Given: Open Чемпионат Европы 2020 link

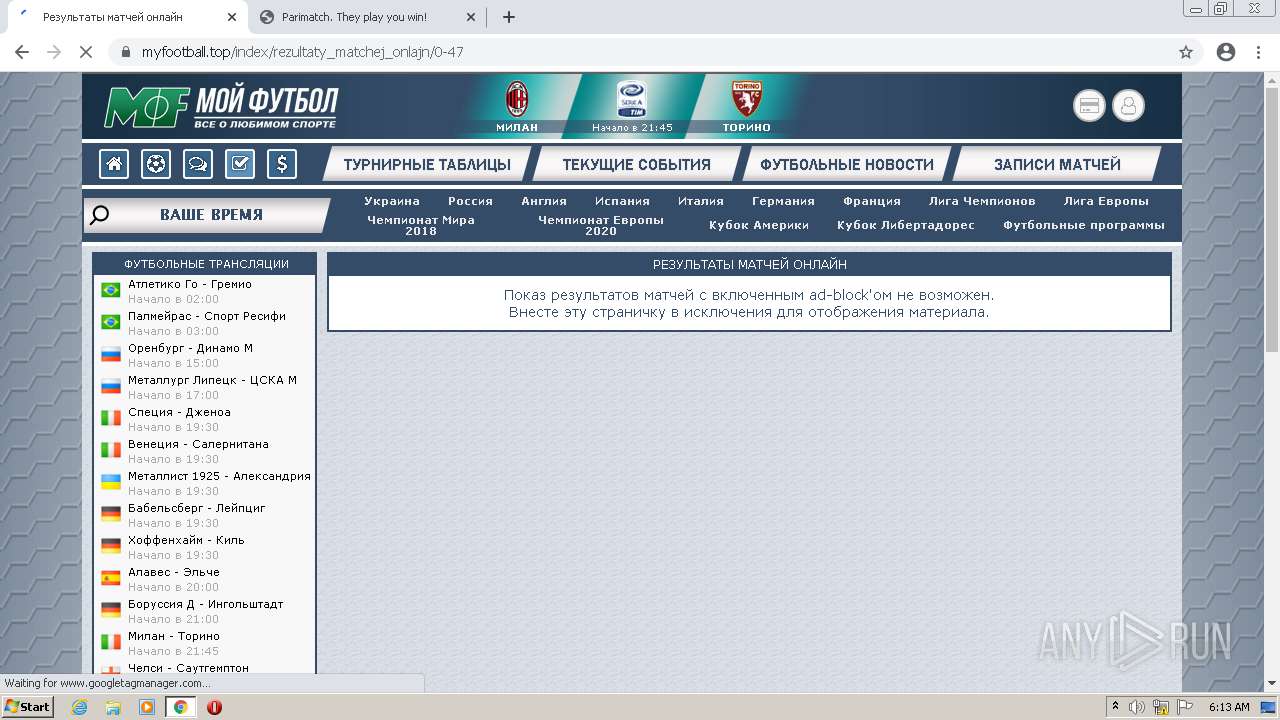Looking at the screenshot, I should click(601, 225).
